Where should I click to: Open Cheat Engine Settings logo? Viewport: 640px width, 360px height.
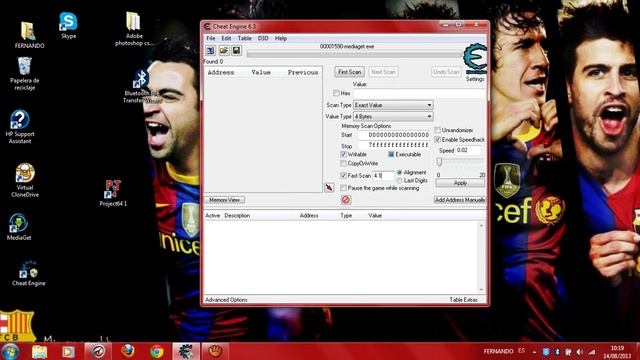[475, 59]
